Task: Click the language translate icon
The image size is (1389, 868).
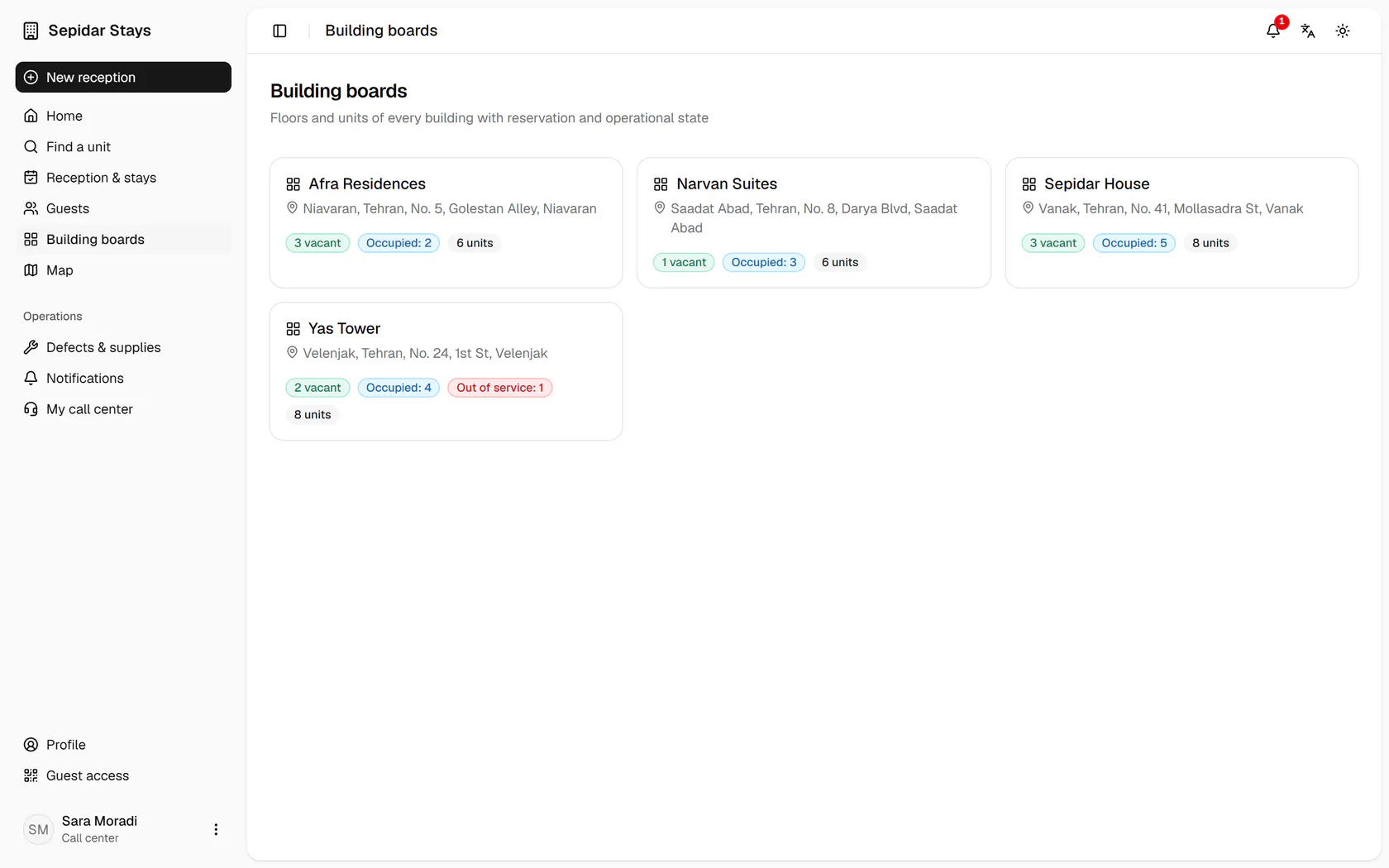Action: click(1308, 31)
